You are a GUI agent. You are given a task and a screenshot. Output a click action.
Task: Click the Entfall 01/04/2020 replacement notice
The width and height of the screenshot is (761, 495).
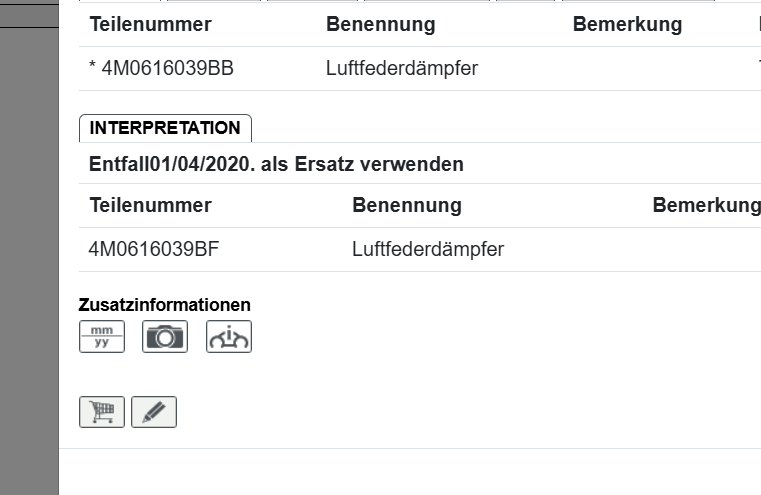[276, 164]
